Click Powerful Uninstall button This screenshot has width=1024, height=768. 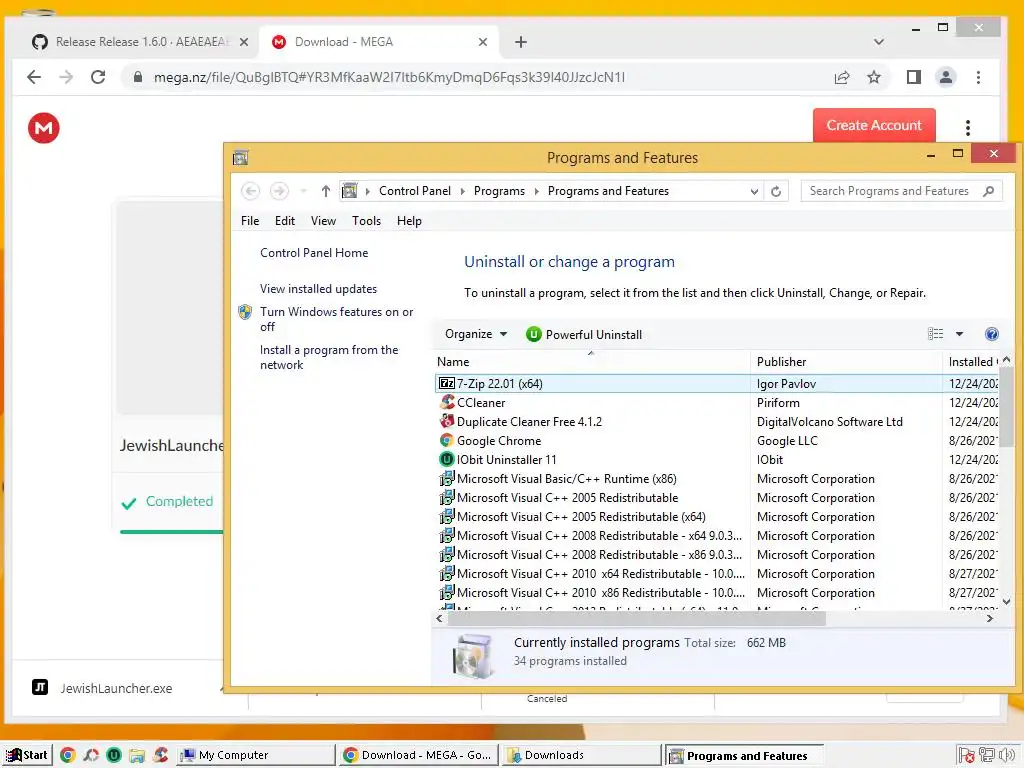pyautogui.click(x=584, y=334)
